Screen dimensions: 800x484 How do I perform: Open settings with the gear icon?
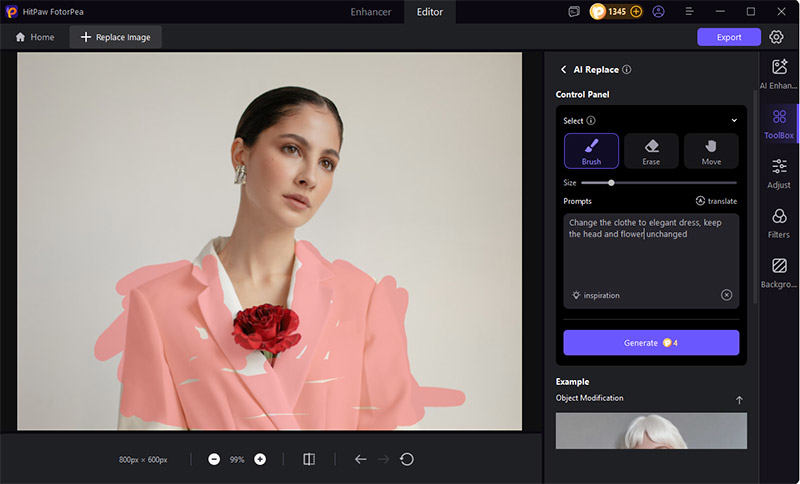[777, 37]
